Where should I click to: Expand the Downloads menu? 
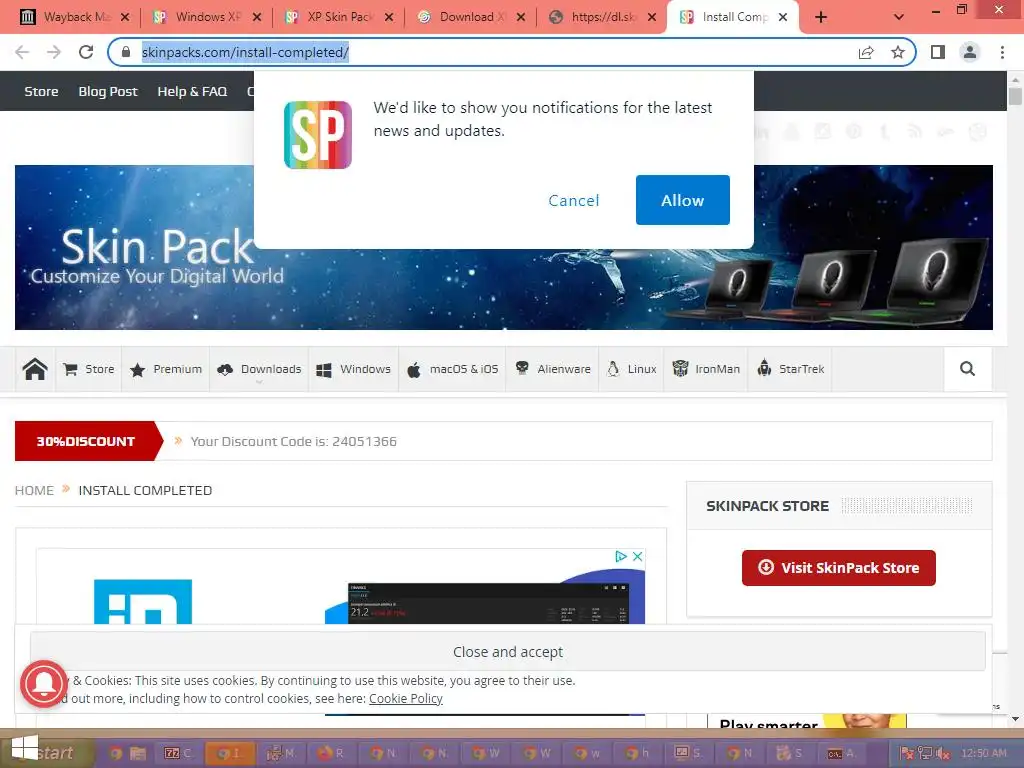click(259, 369)
